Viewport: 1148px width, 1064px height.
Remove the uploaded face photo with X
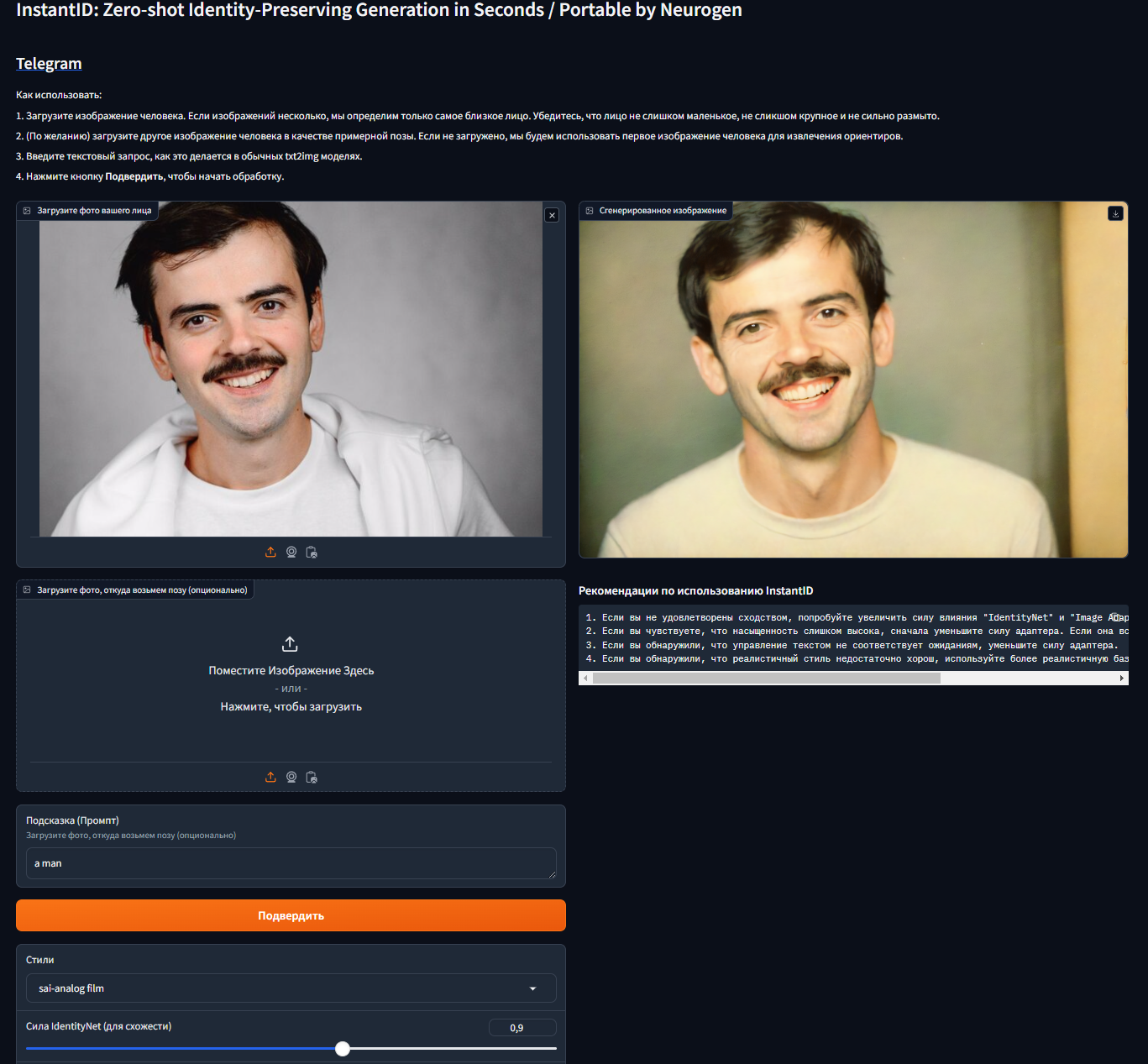click(552, 215)
